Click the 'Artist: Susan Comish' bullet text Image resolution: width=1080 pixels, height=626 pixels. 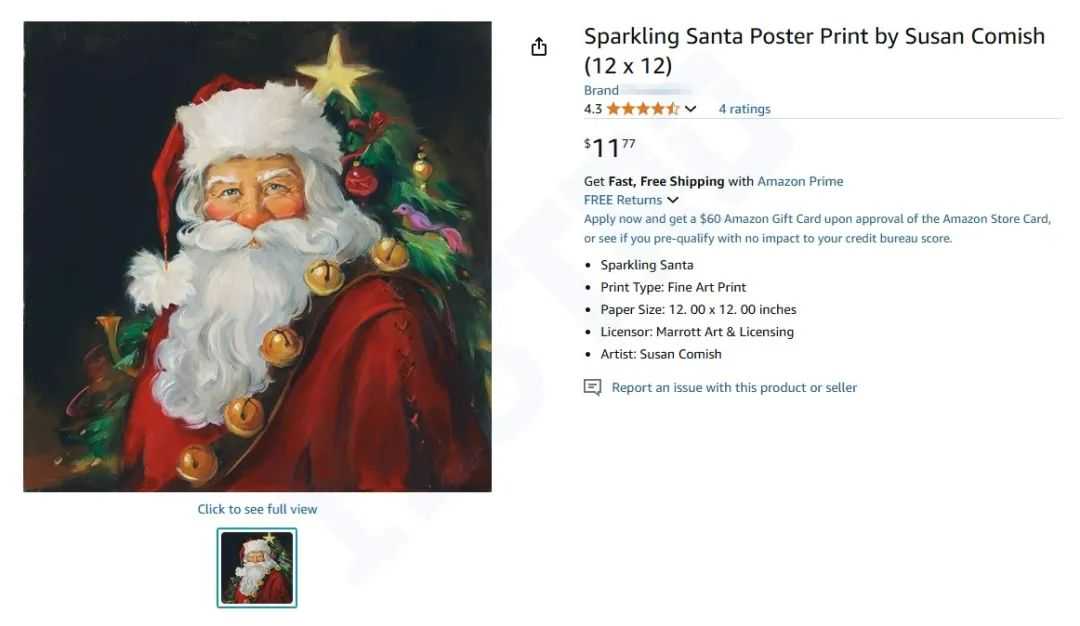[x=660, y=354]
